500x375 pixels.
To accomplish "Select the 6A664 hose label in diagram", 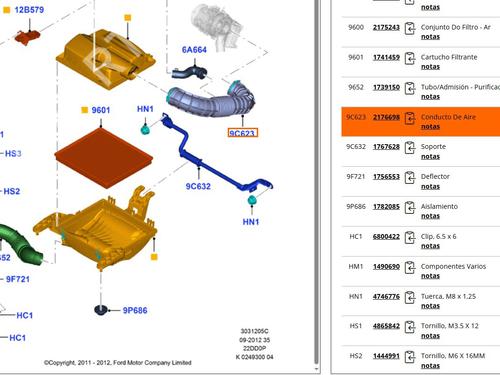I will pyautogui.click(x=194, y=50).
